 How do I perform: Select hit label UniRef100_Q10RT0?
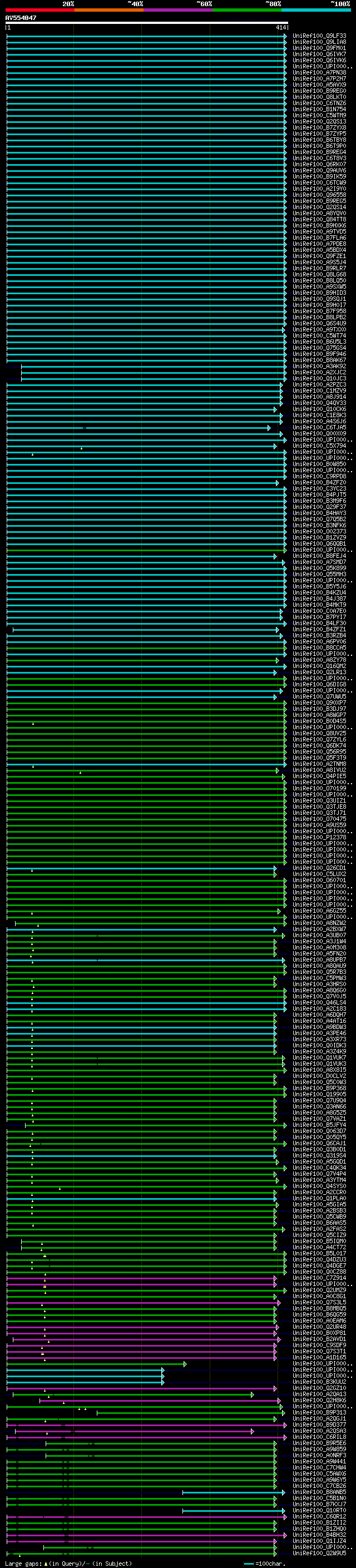coord(319,1510)
